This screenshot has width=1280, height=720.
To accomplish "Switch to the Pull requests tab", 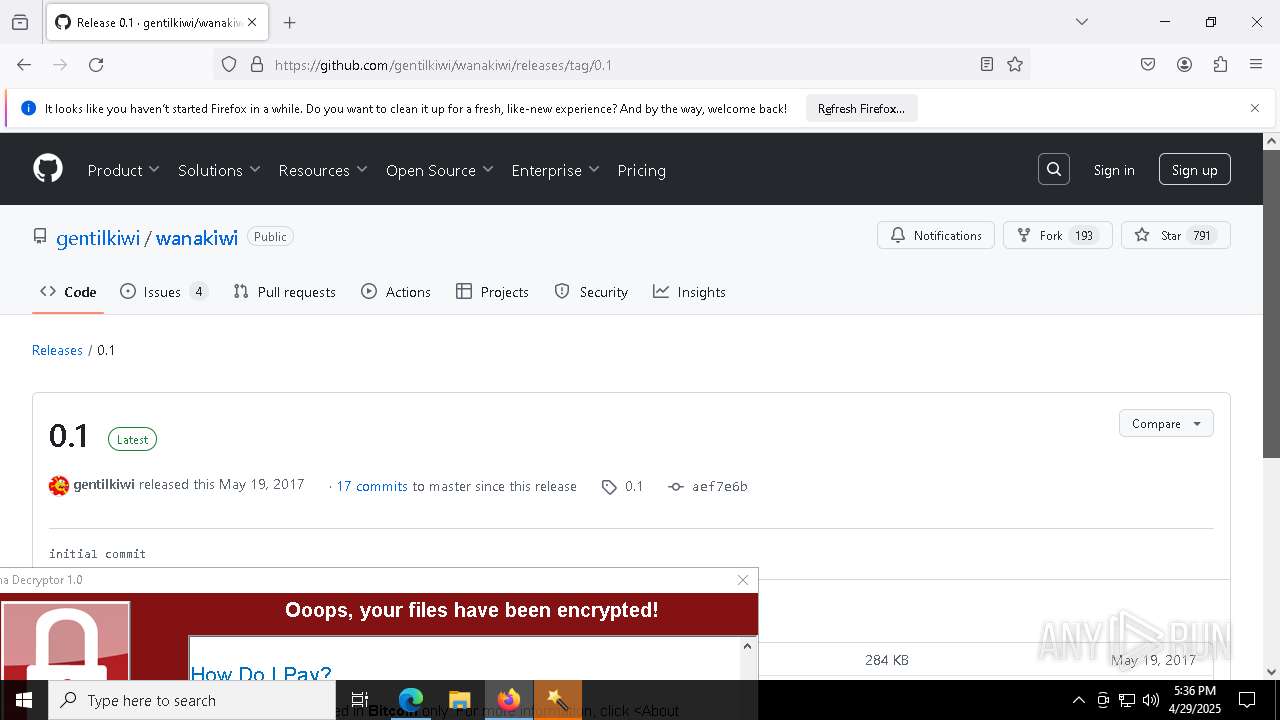I will 285,292.
